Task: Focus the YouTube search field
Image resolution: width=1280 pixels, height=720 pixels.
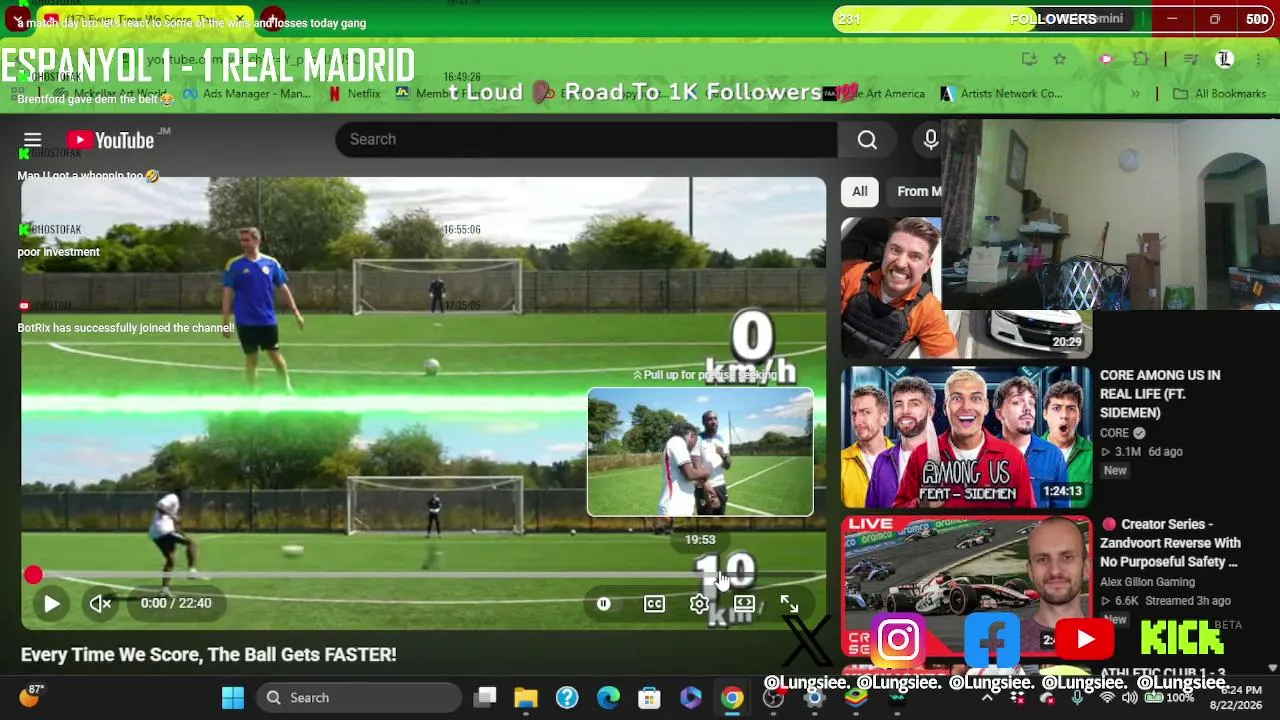Action: tap(586, 140)
